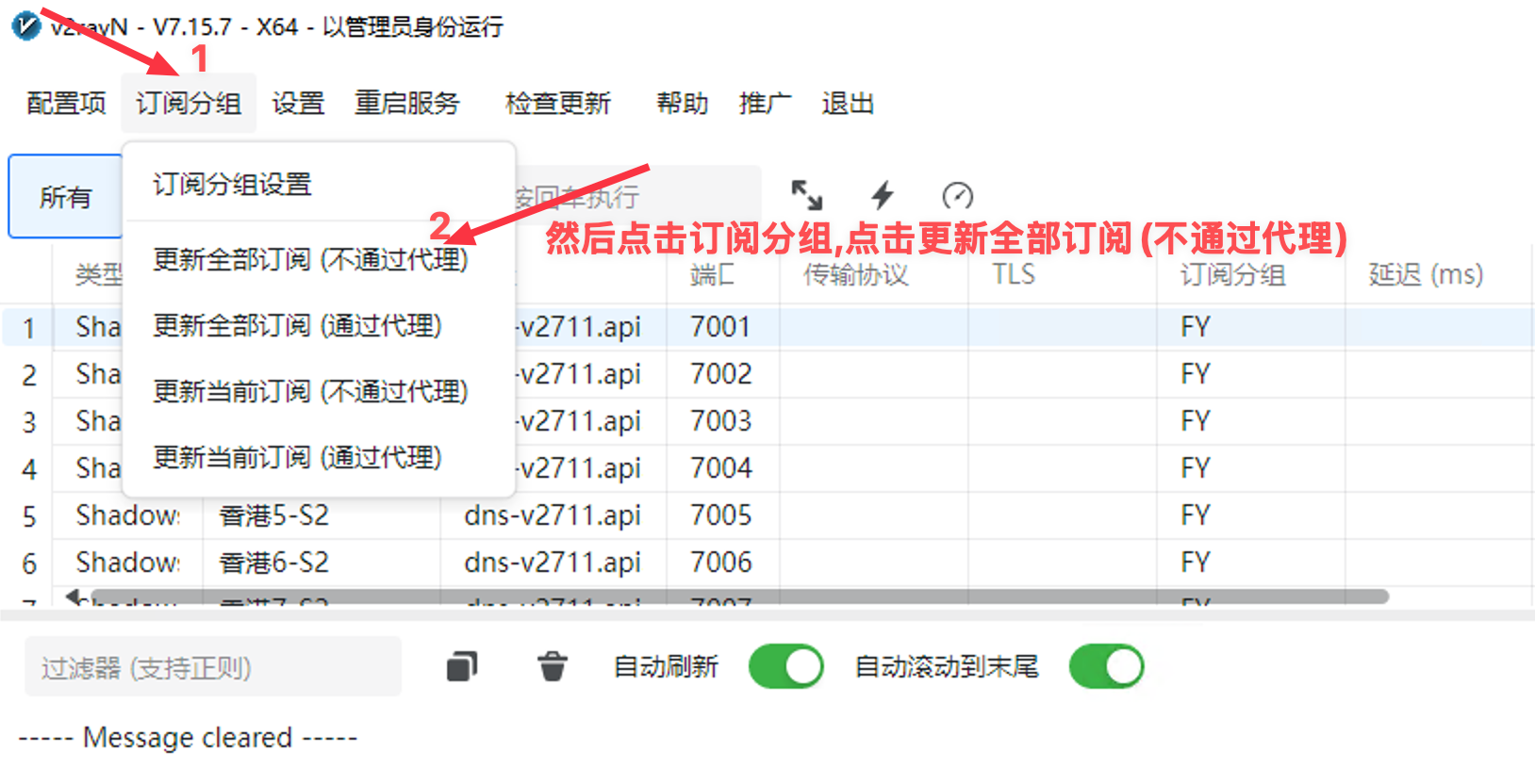Click the log filter regex input field
Image resolution: width=1535 pixels, height=784 pixels.
(213, 667)
